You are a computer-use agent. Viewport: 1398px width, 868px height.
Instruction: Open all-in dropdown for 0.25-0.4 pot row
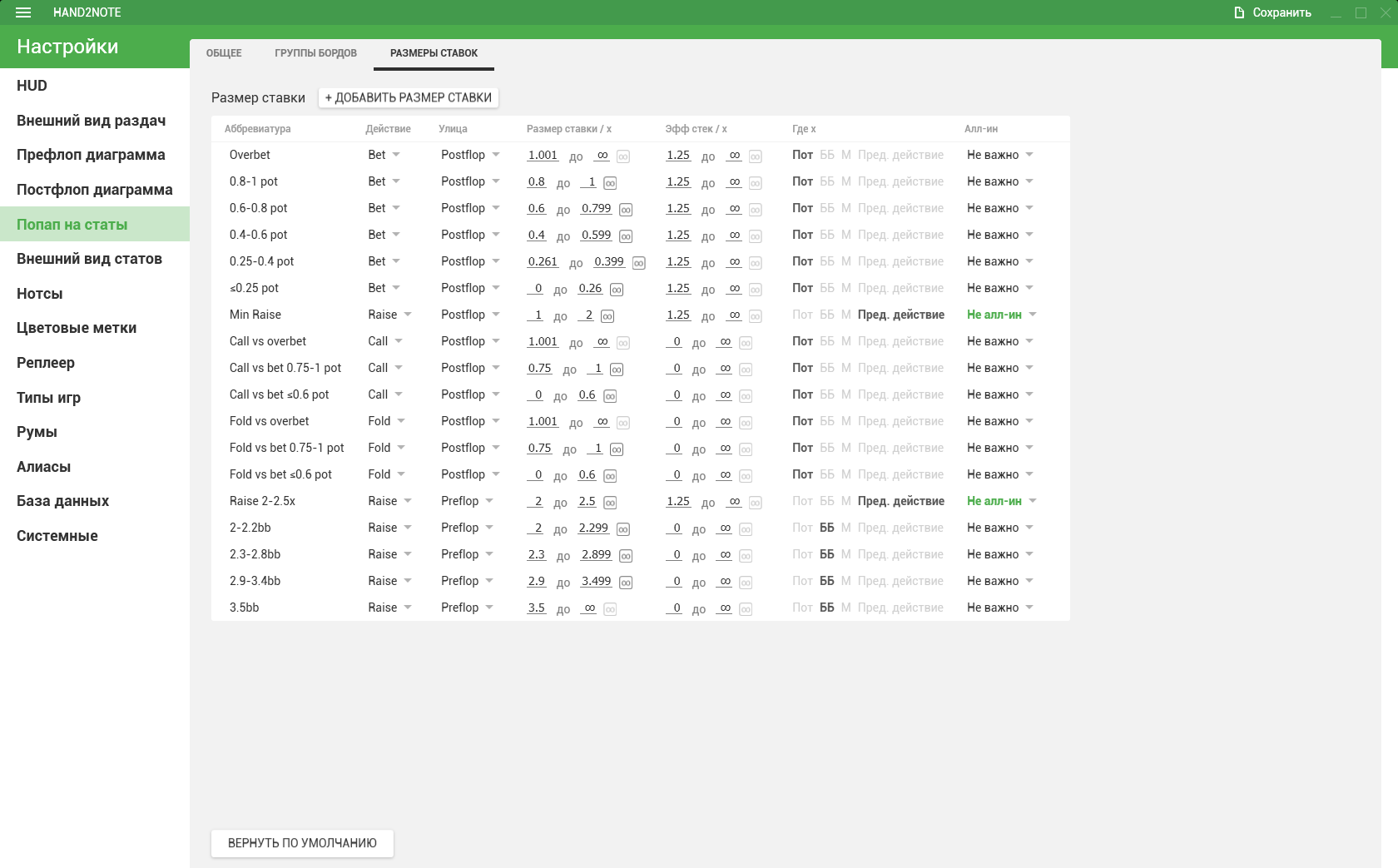tap(1000, 261)
